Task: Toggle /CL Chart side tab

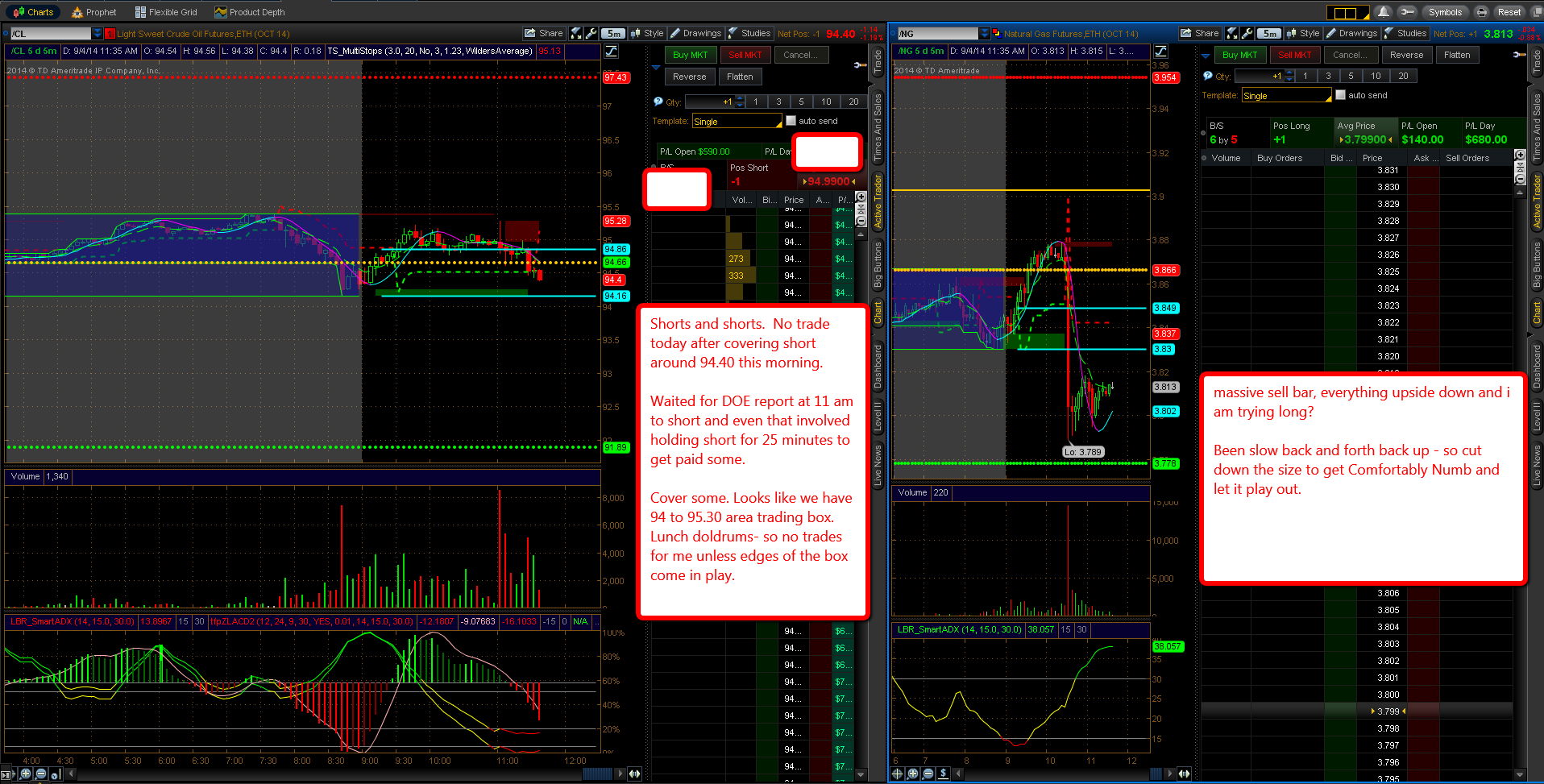Action: point(878,312)
